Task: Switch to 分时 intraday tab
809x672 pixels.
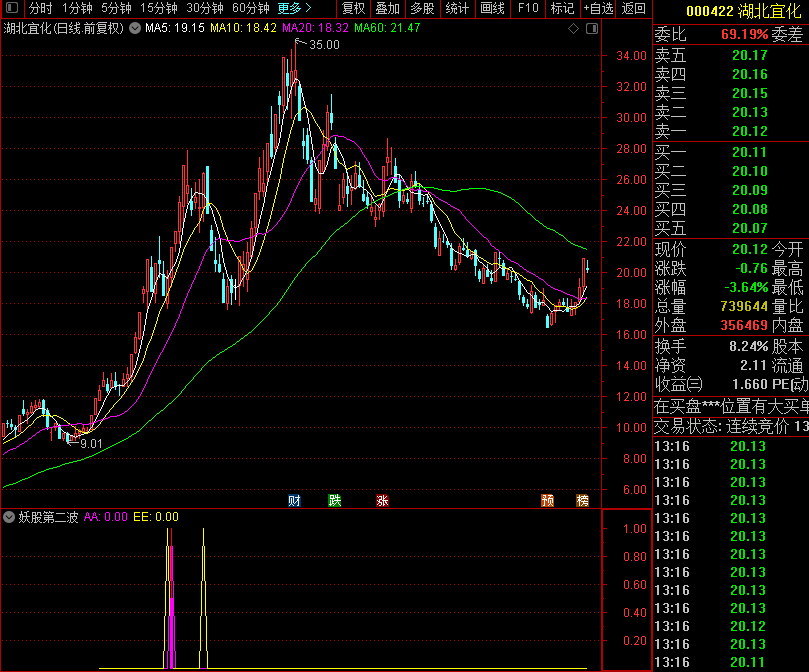Action: pos(40,8)
